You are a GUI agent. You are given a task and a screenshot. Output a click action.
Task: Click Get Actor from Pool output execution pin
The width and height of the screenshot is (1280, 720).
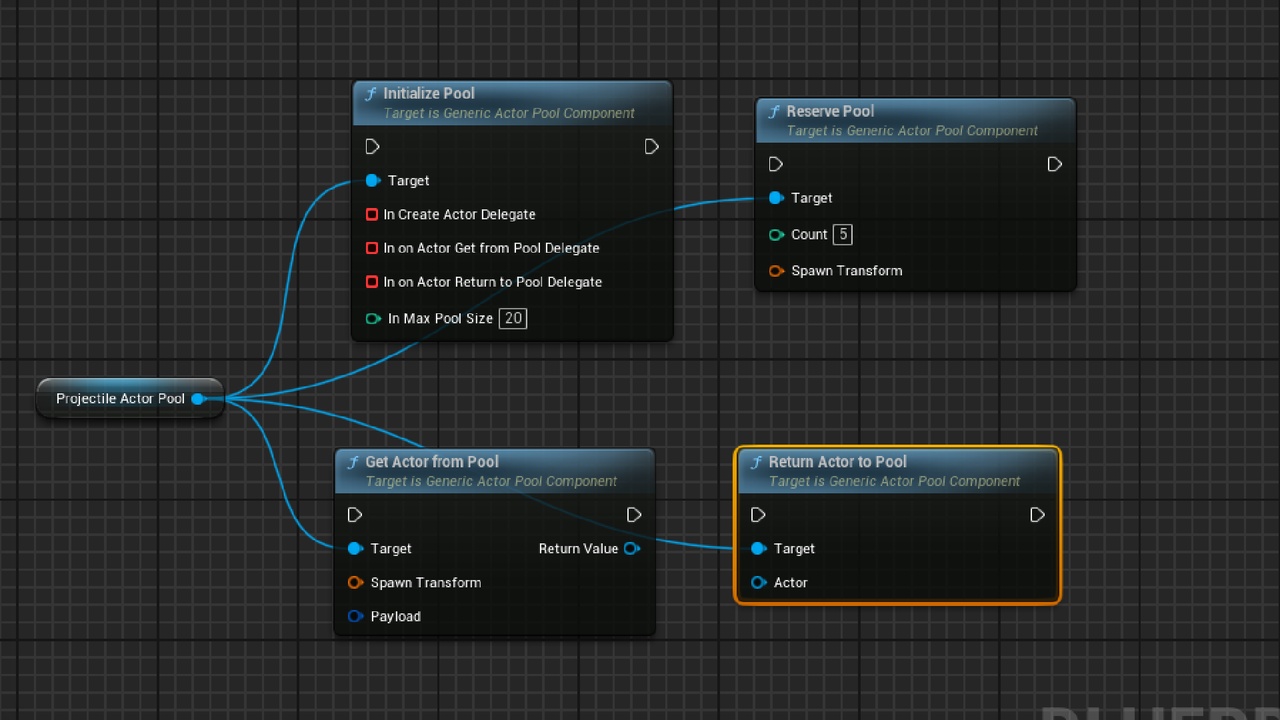(x=634, y=515)
